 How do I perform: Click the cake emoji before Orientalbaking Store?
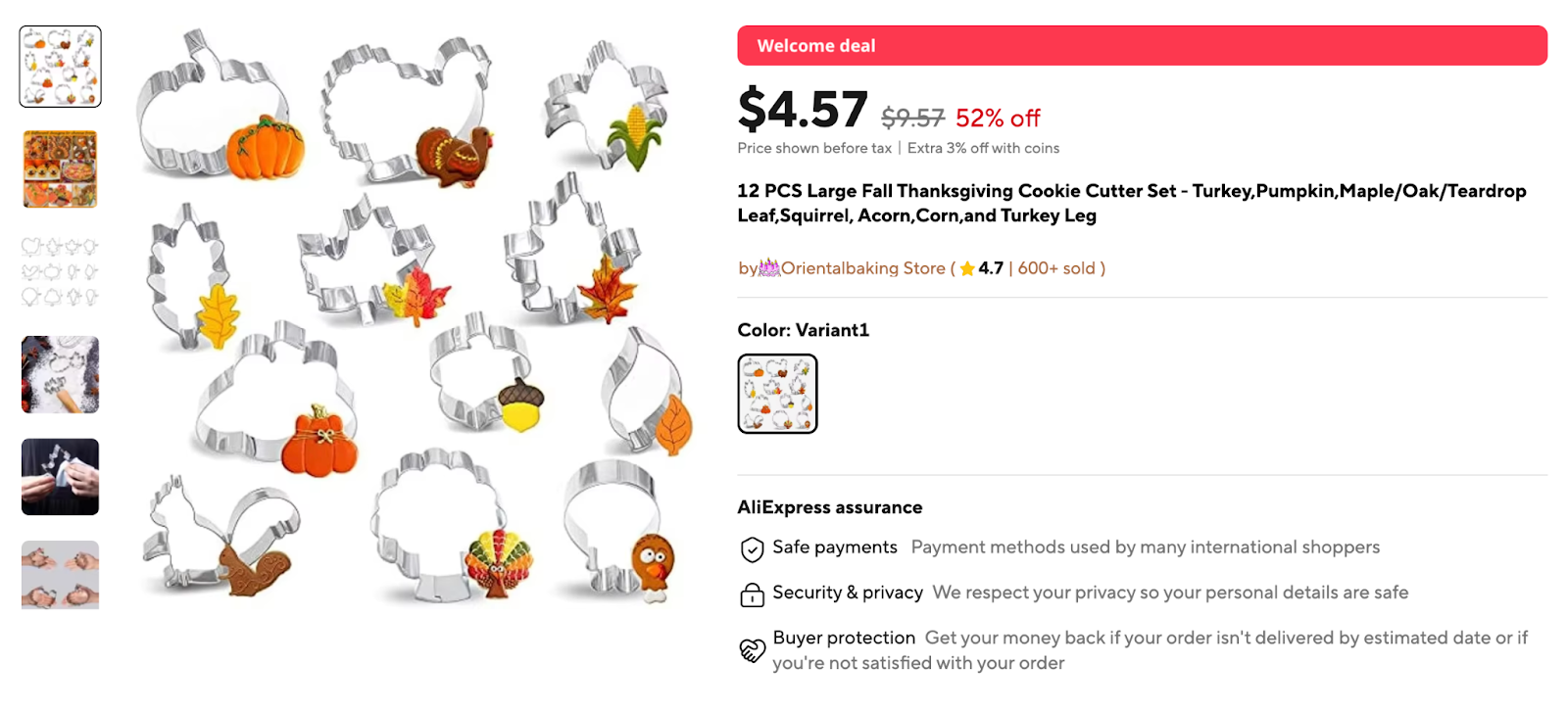(x=770, y=267)
